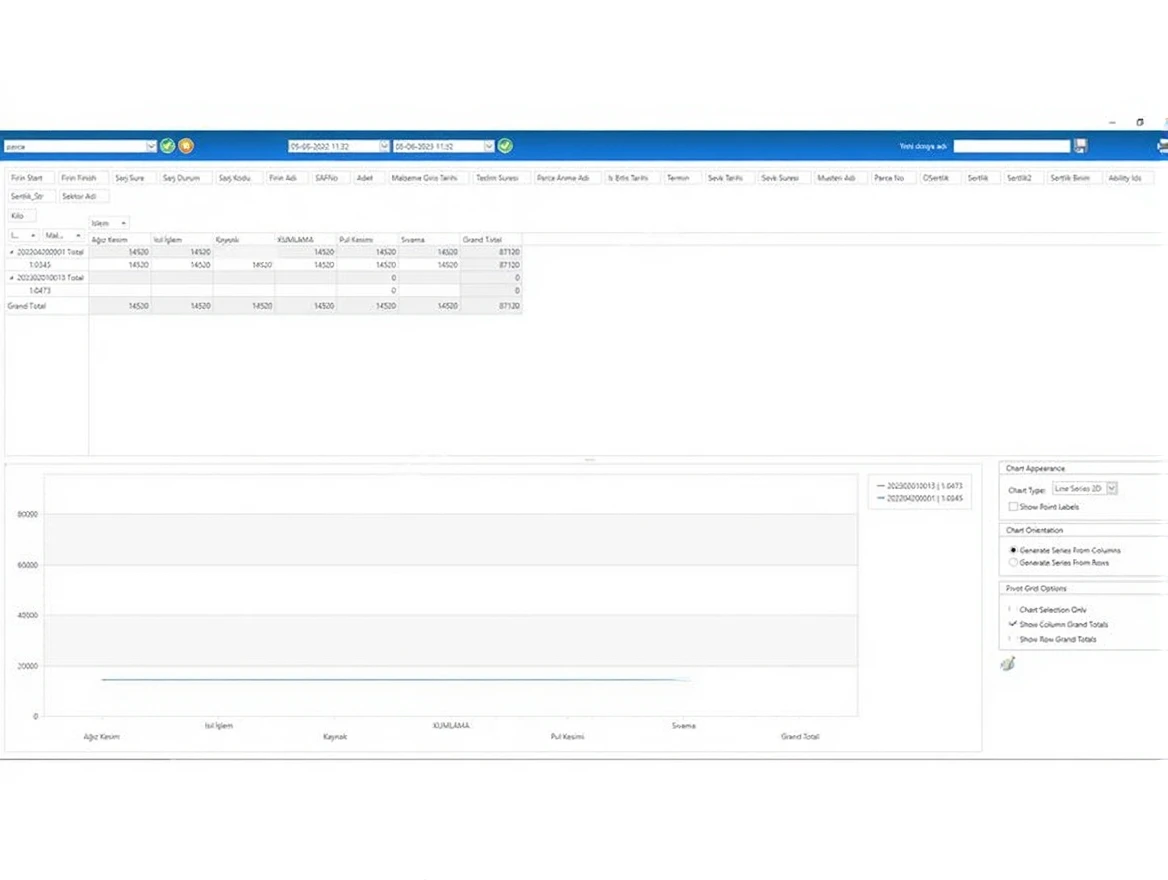The height and width of the screenshot is (880, 1168).
Task: Select Generate Series From Rows option
Action: [x=1013, y=563]
